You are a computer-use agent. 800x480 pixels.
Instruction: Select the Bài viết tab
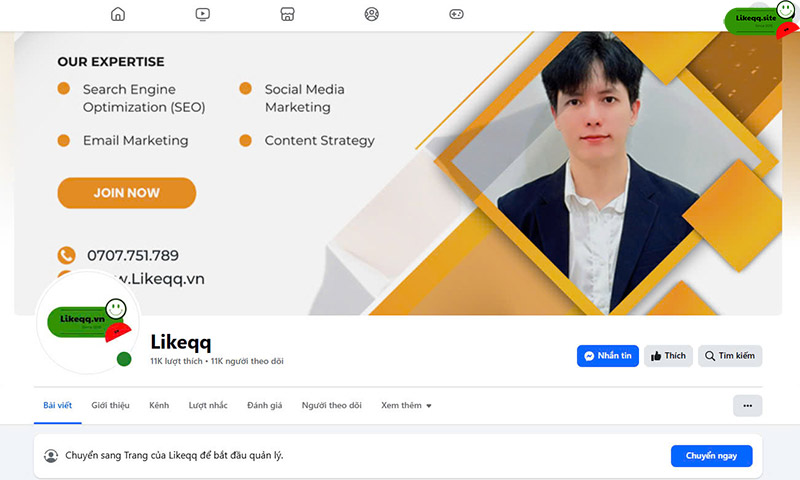tap(58, 406)
